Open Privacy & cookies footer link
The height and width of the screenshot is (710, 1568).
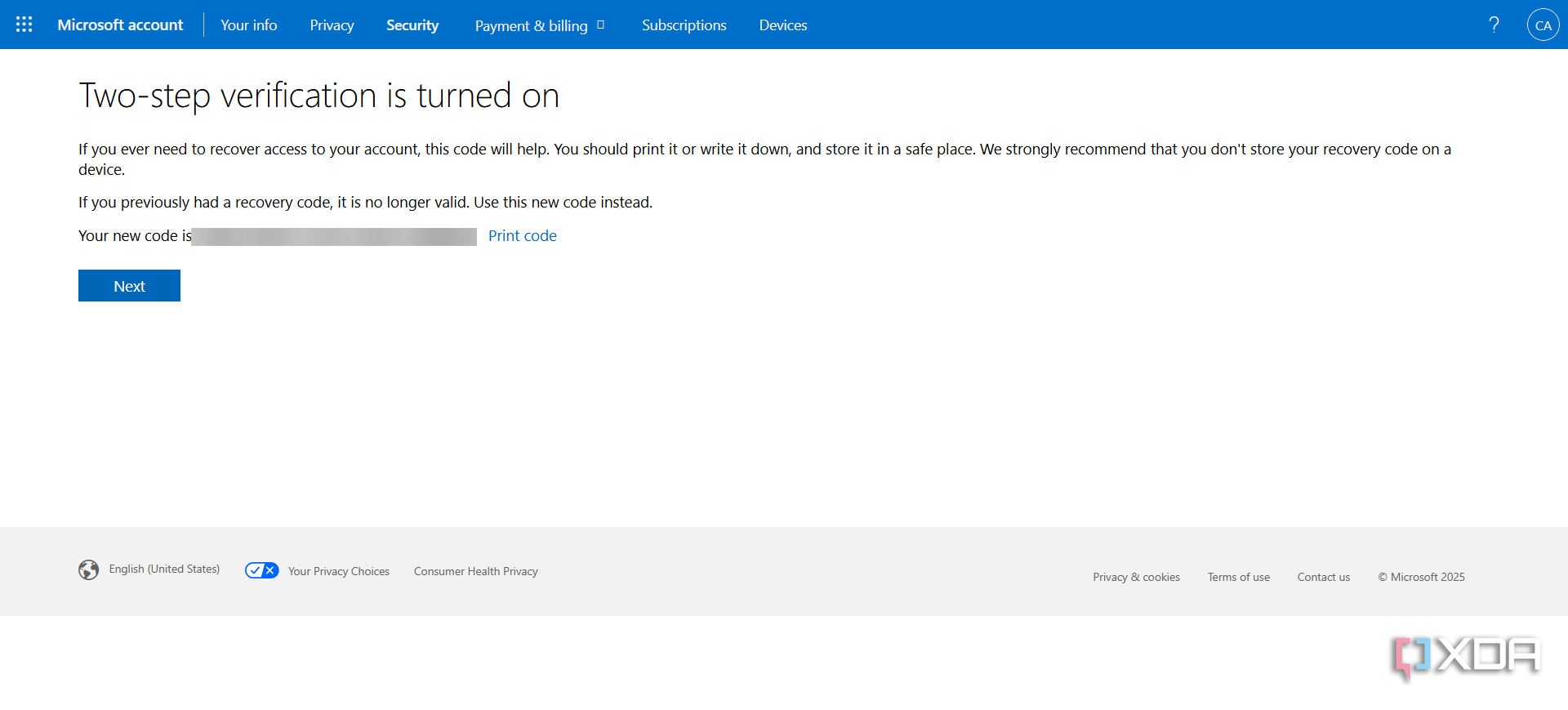tap(1136, 577)
